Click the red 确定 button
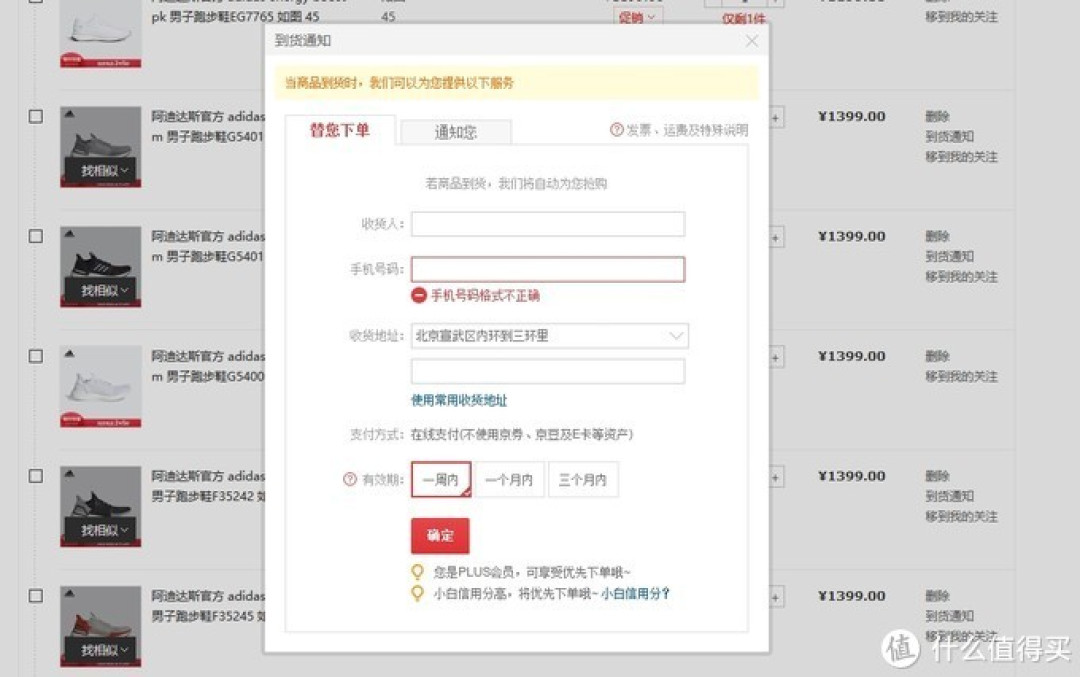 (440, 536)
